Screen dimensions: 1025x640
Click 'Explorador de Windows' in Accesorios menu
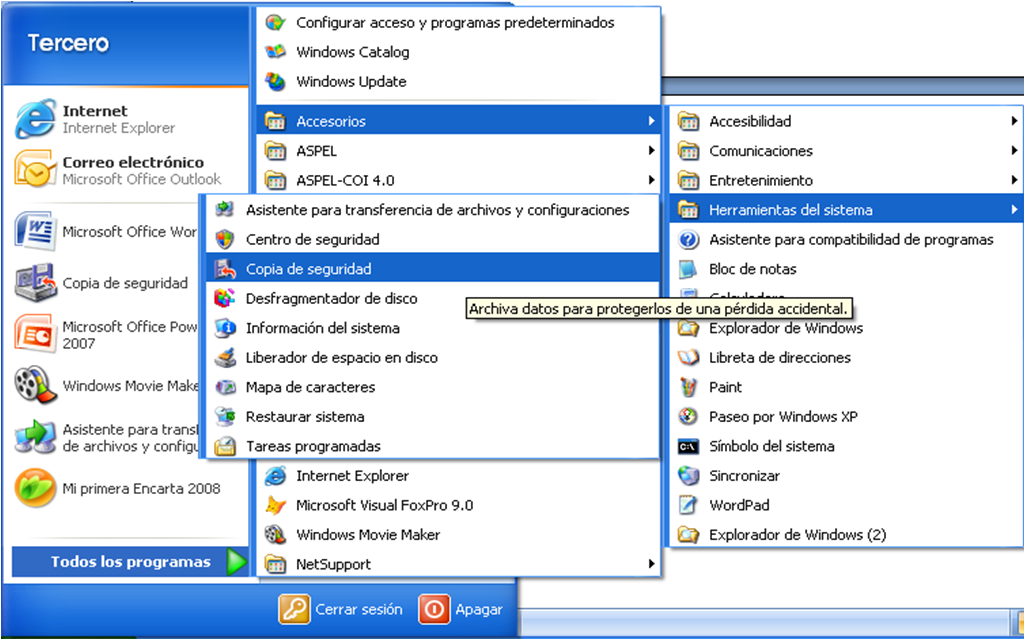click(x=786, y=328)
